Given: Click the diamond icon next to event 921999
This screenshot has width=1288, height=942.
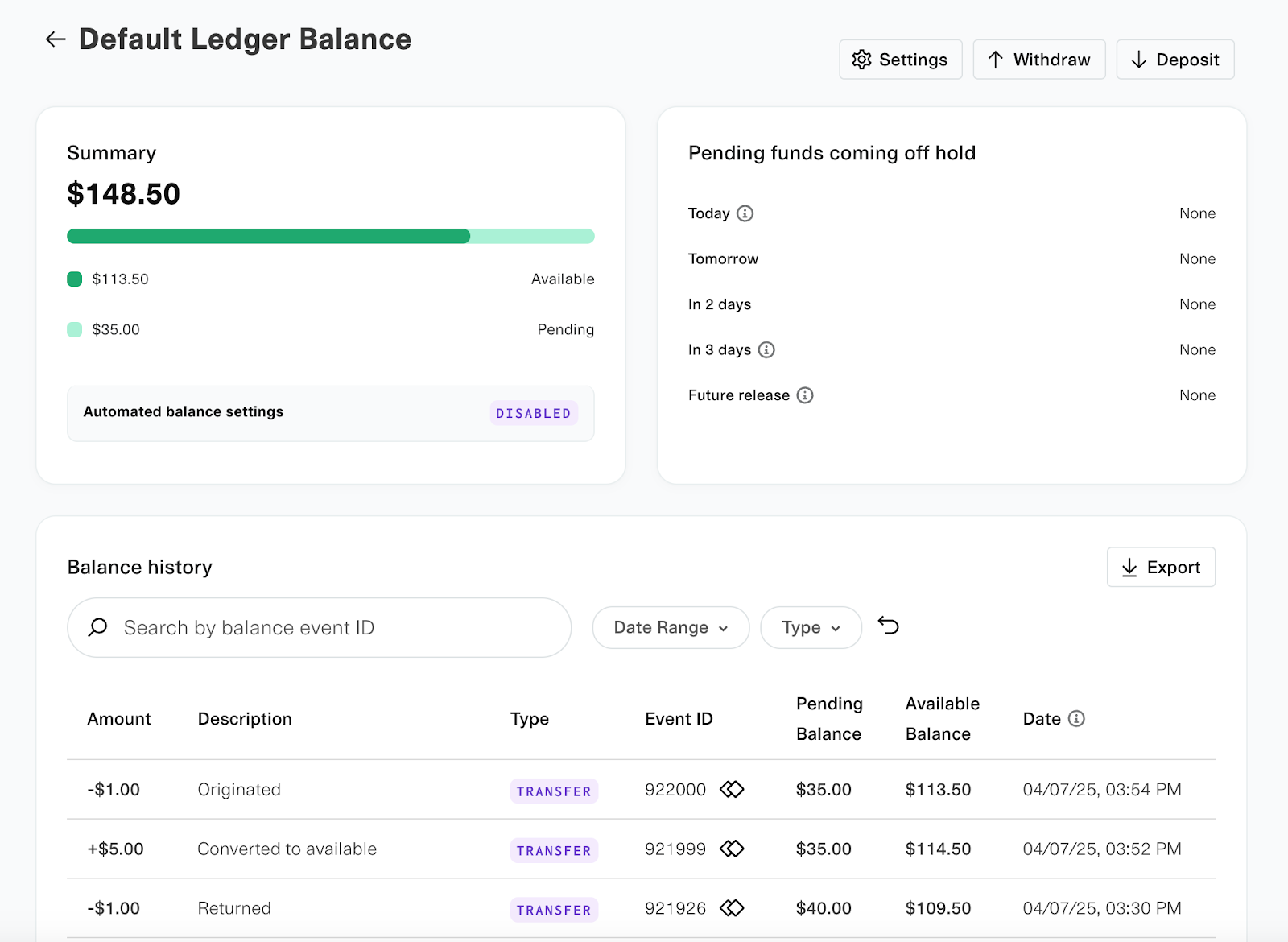Looking at the screenshot, I should (732, 849).
